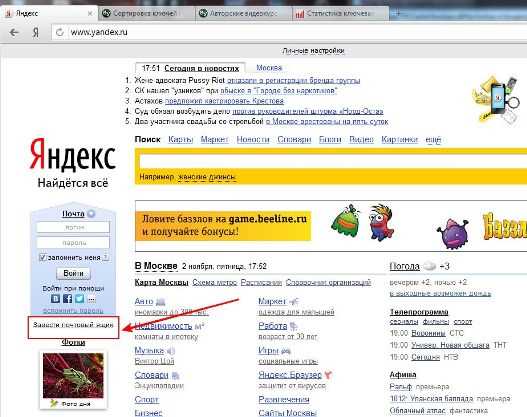Open the Погода link

tap(404, 266)
